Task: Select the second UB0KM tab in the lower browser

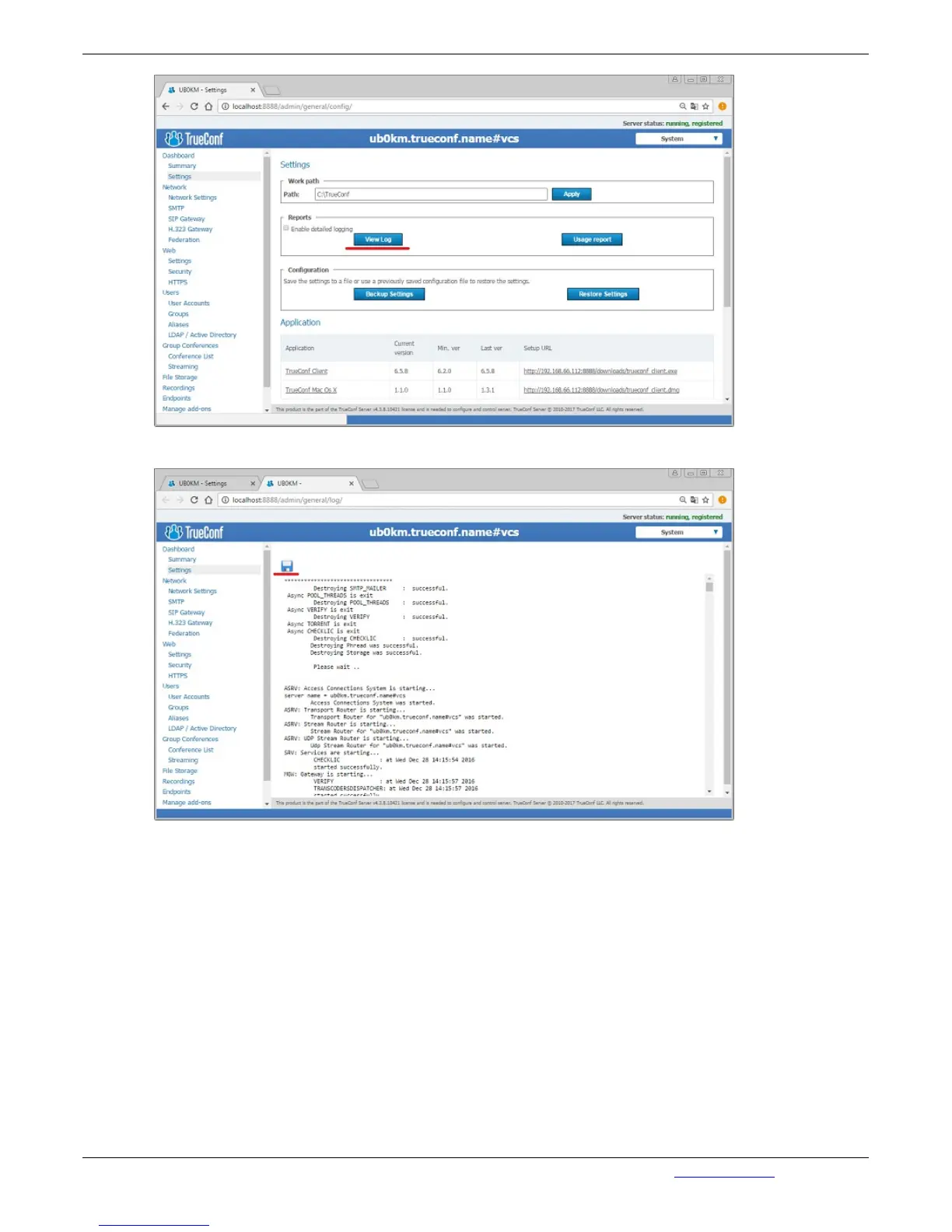Action: pyautogui.click(x=308, y=484)
